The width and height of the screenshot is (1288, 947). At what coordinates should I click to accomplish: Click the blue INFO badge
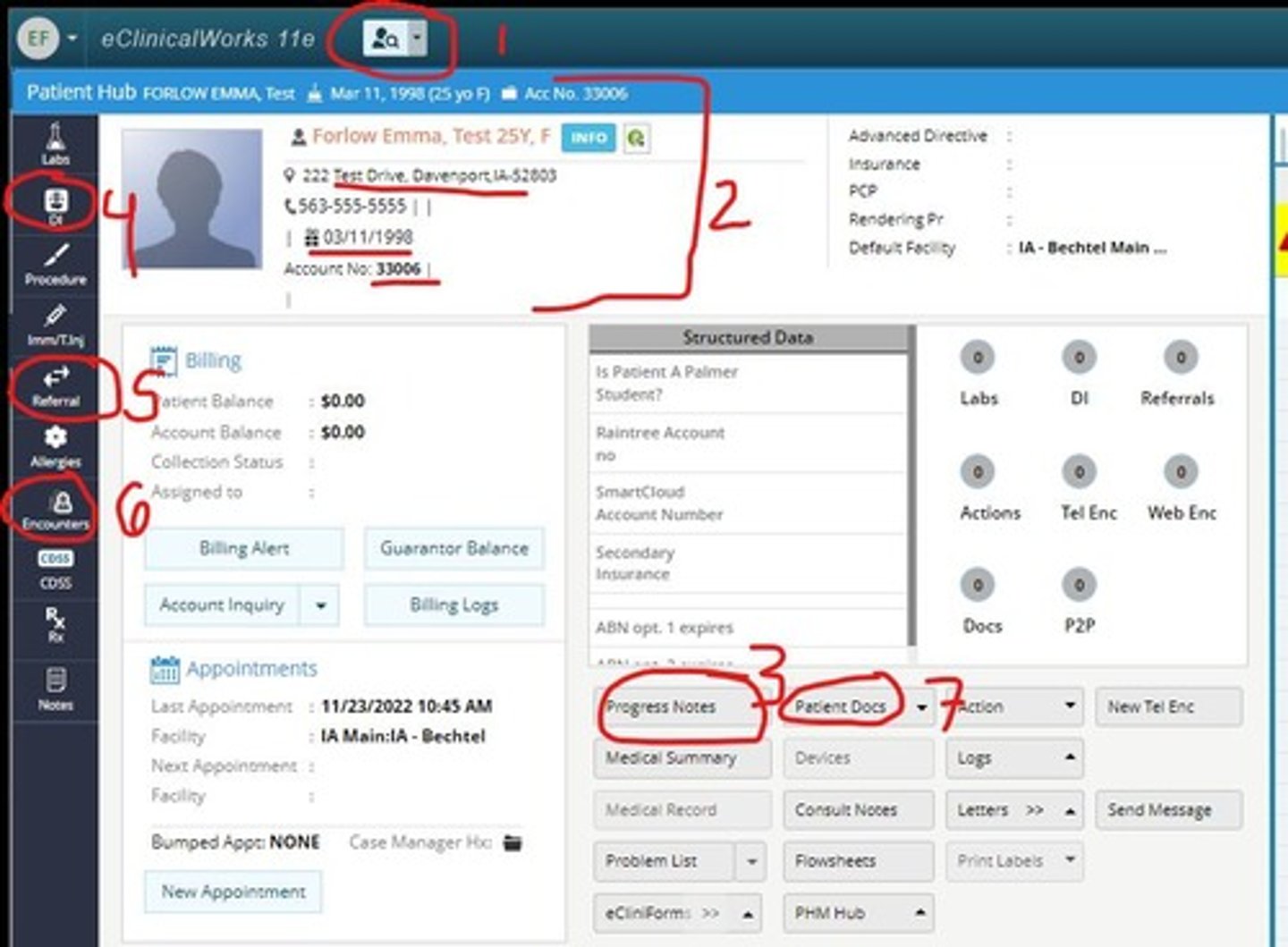[589, 138]
